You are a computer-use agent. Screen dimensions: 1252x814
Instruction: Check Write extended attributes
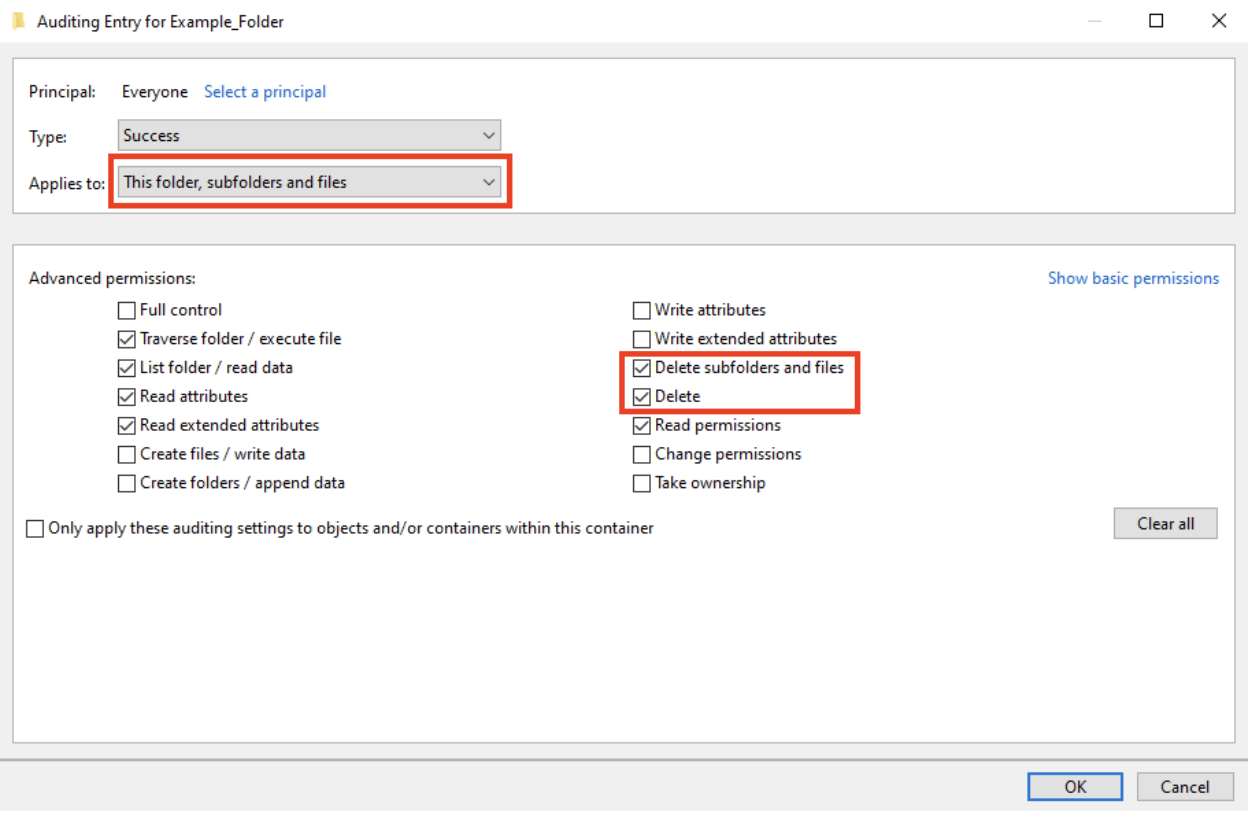point(641,338)
